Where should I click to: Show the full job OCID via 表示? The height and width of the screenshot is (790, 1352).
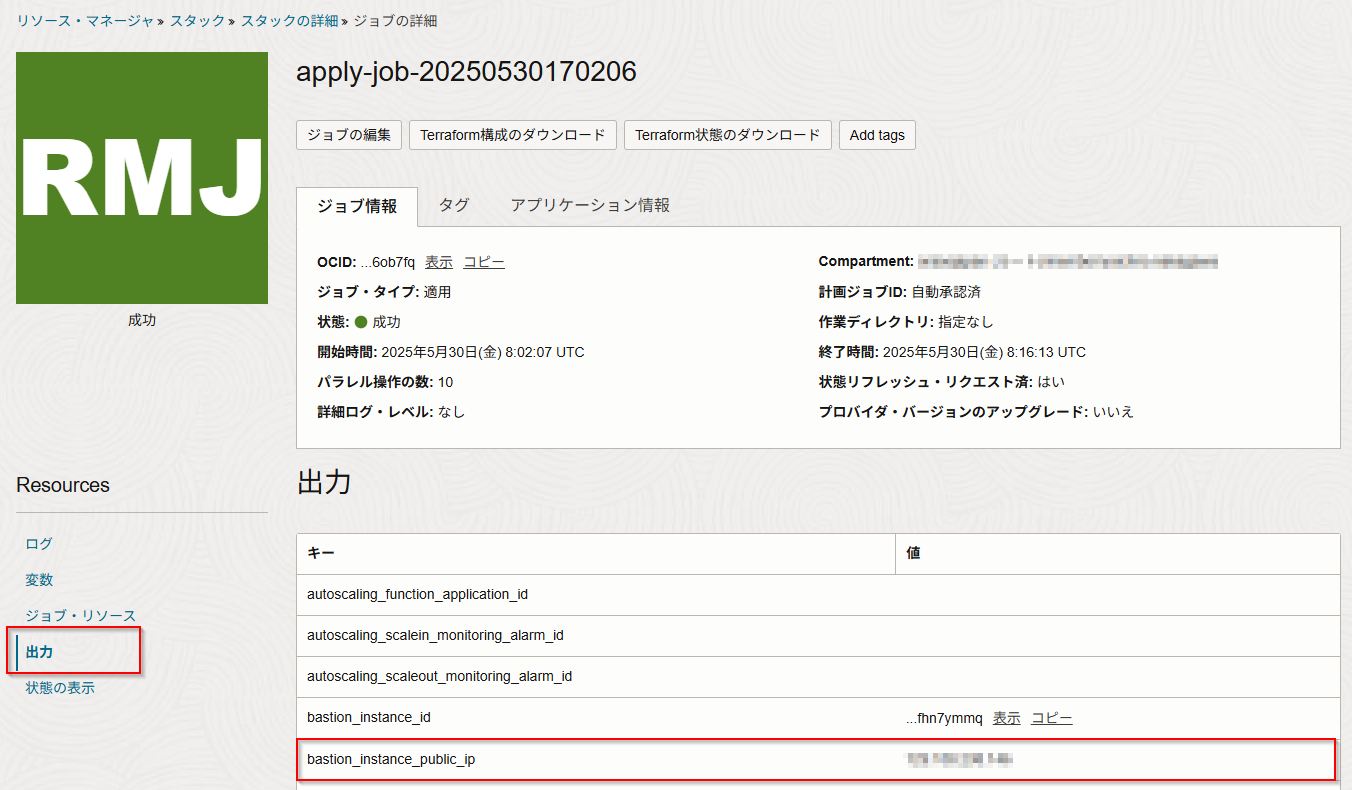pos(438,262)
